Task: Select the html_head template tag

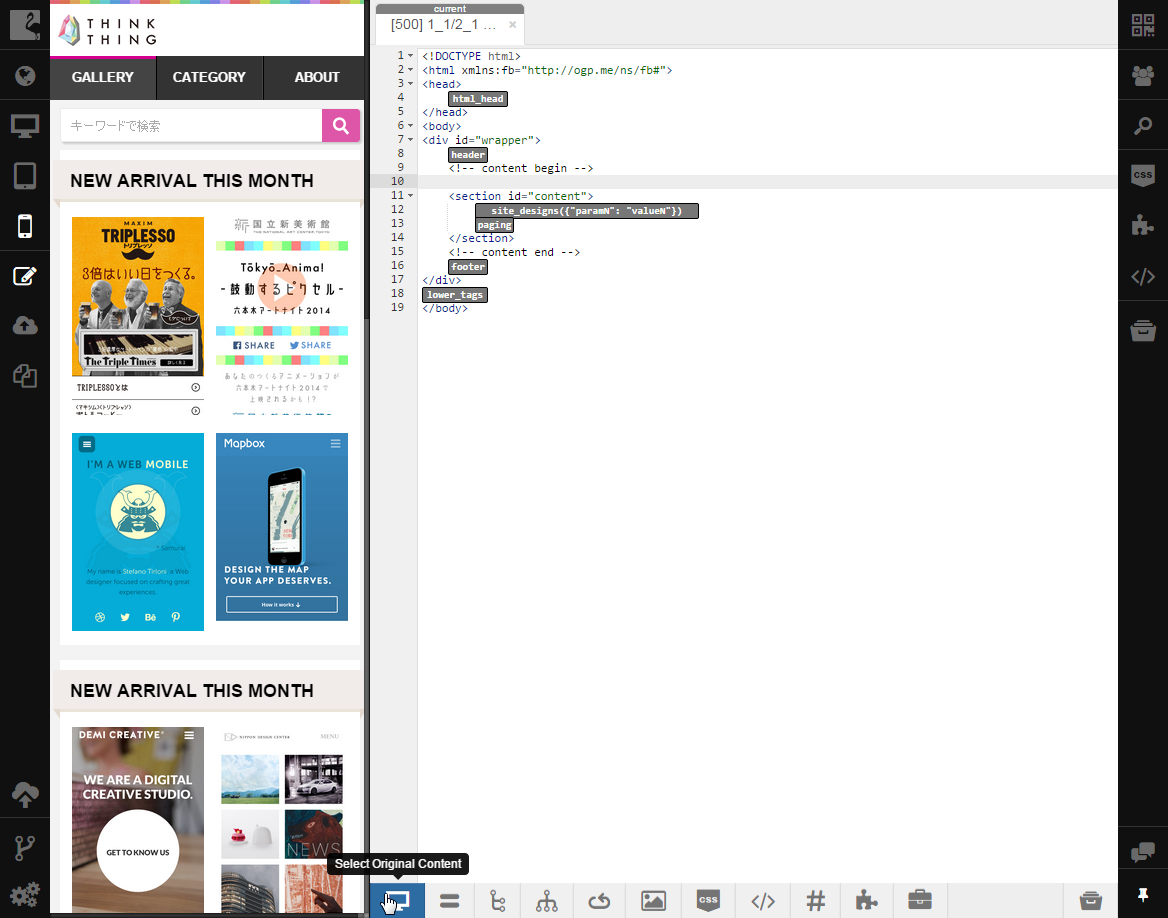Action: click(478, 98)
